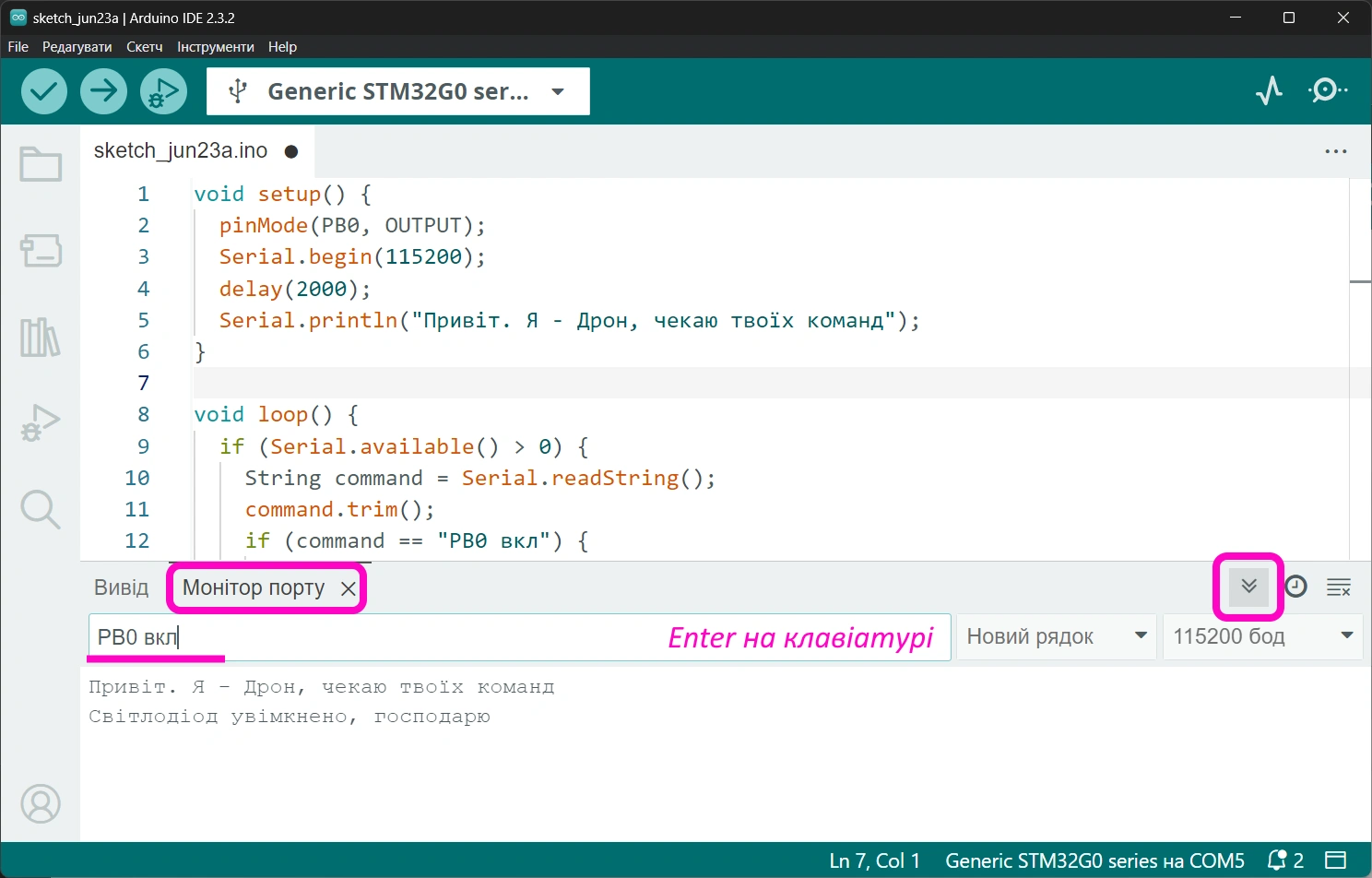Upload the sketch with the arrow button

click(103, 91)
